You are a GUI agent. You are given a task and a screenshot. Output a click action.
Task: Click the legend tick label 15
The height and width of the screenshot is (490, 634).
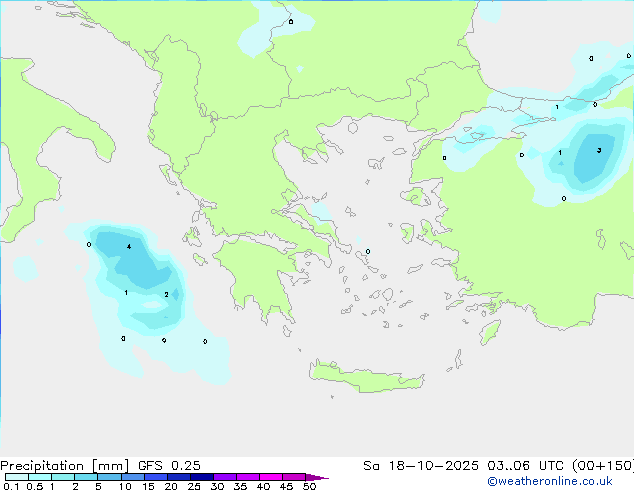pos(148,486)
